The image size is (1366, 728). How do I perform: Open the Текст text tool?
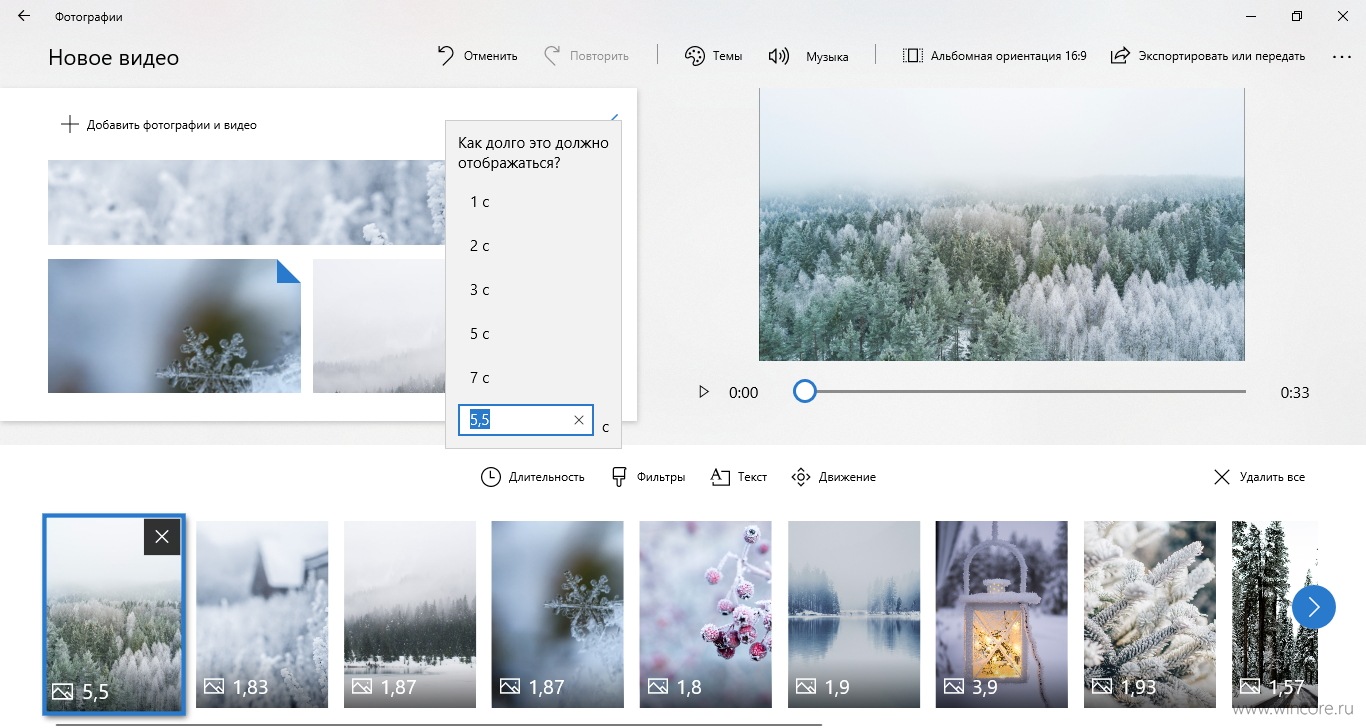739,477
